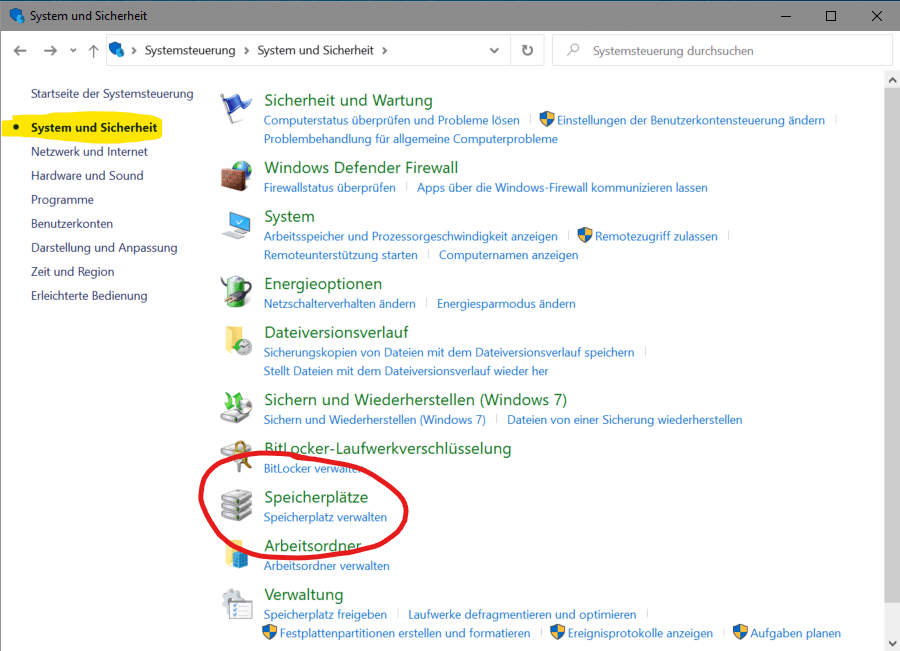Image resolution: width=900 pixels, height=651 pixels.
Task: Click Problembehandlung für allgemeine Computerprobleme link
Action: 410,139
